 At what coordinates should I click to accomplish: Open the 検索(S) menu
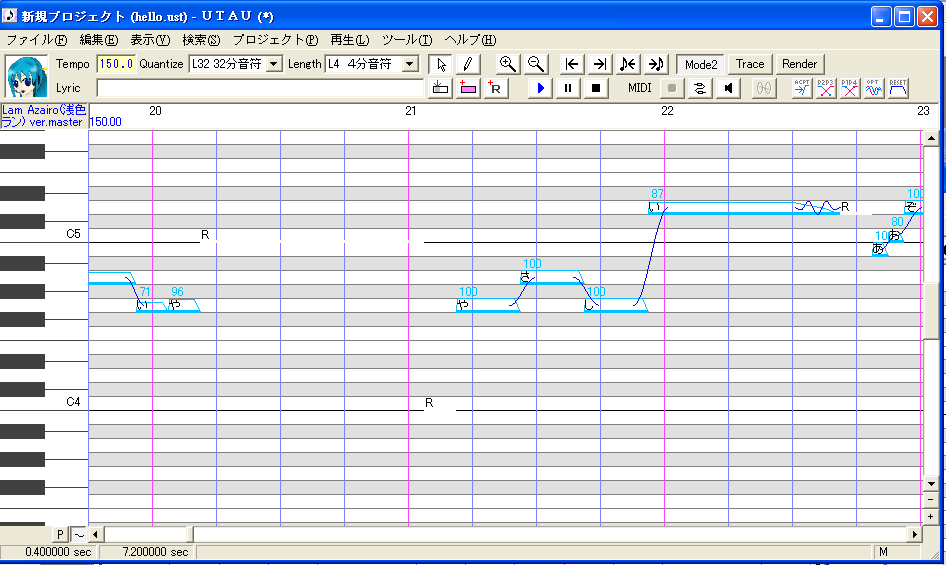tap(202, 40)
